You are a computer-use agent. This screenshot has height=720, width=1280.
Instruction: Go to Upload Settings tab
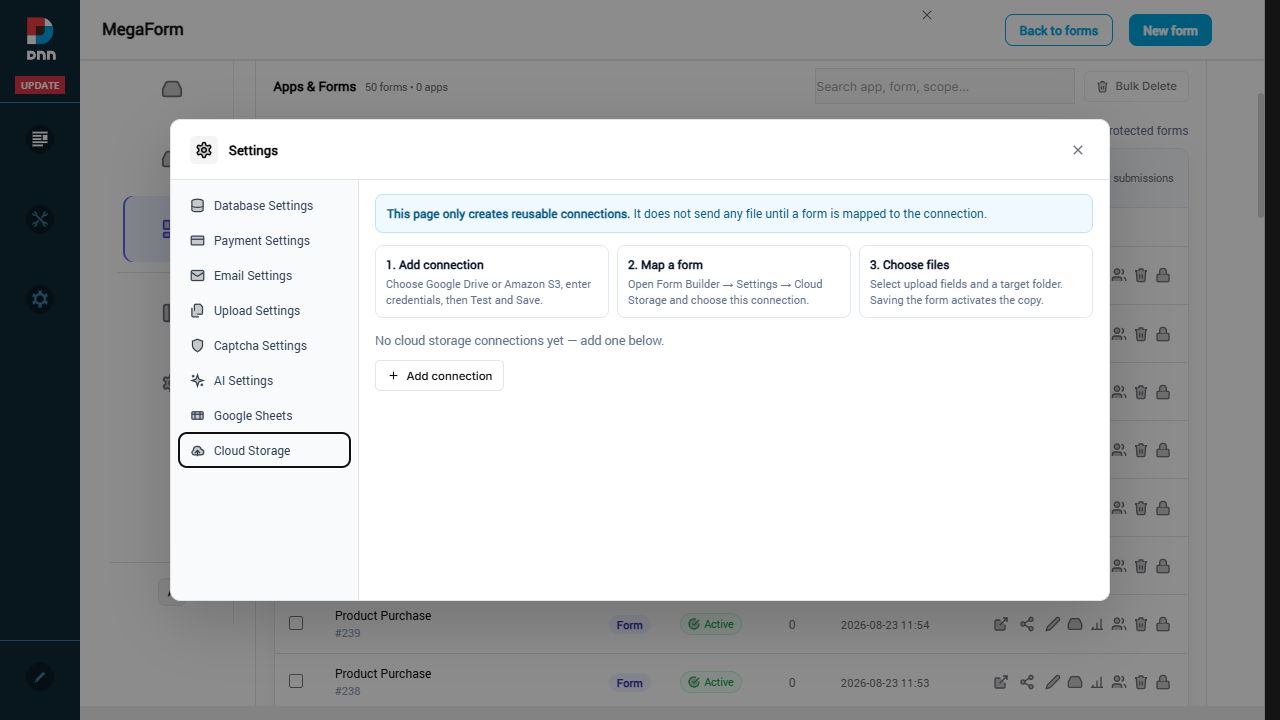pyautogui.click(x=264, y=311)
